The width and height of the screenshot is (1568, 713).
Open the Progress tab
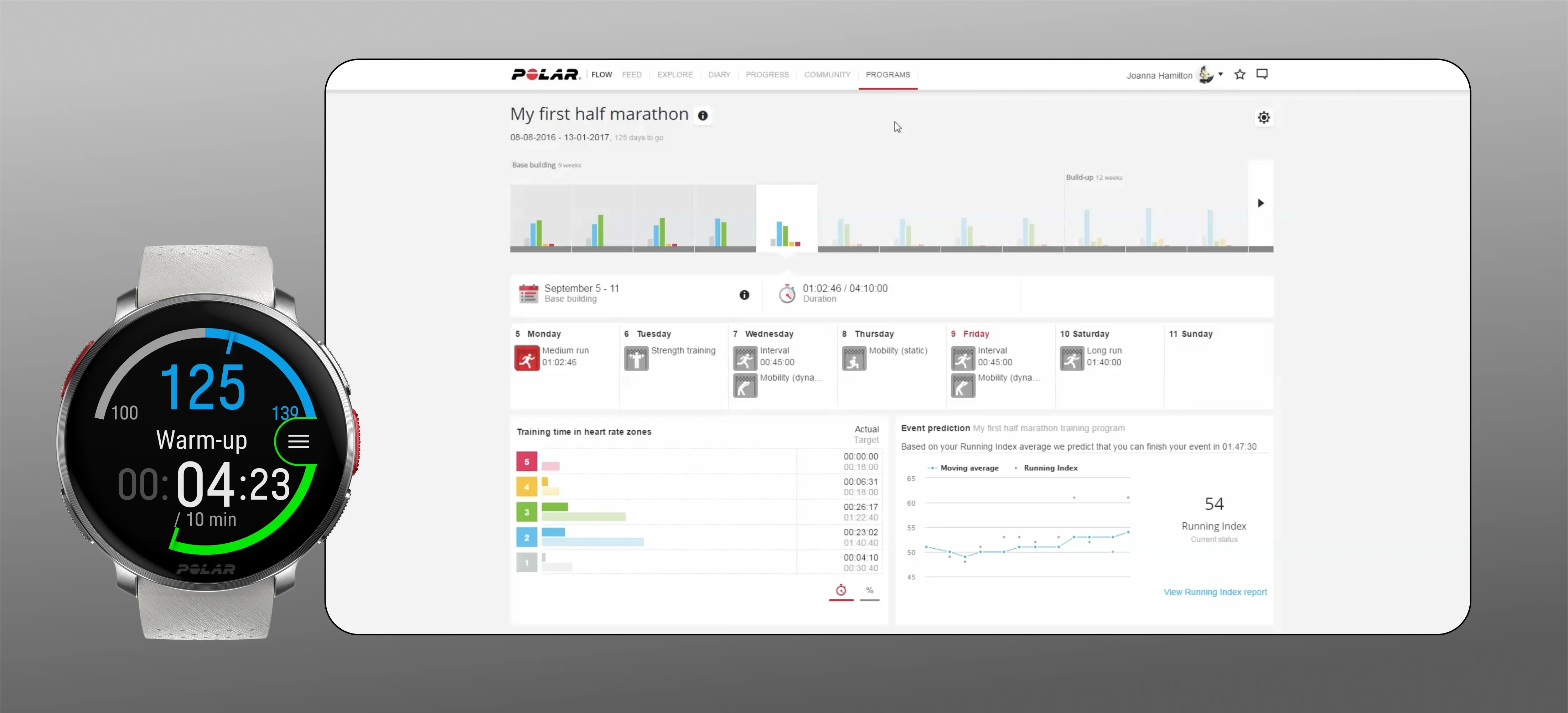pos(767,74)
